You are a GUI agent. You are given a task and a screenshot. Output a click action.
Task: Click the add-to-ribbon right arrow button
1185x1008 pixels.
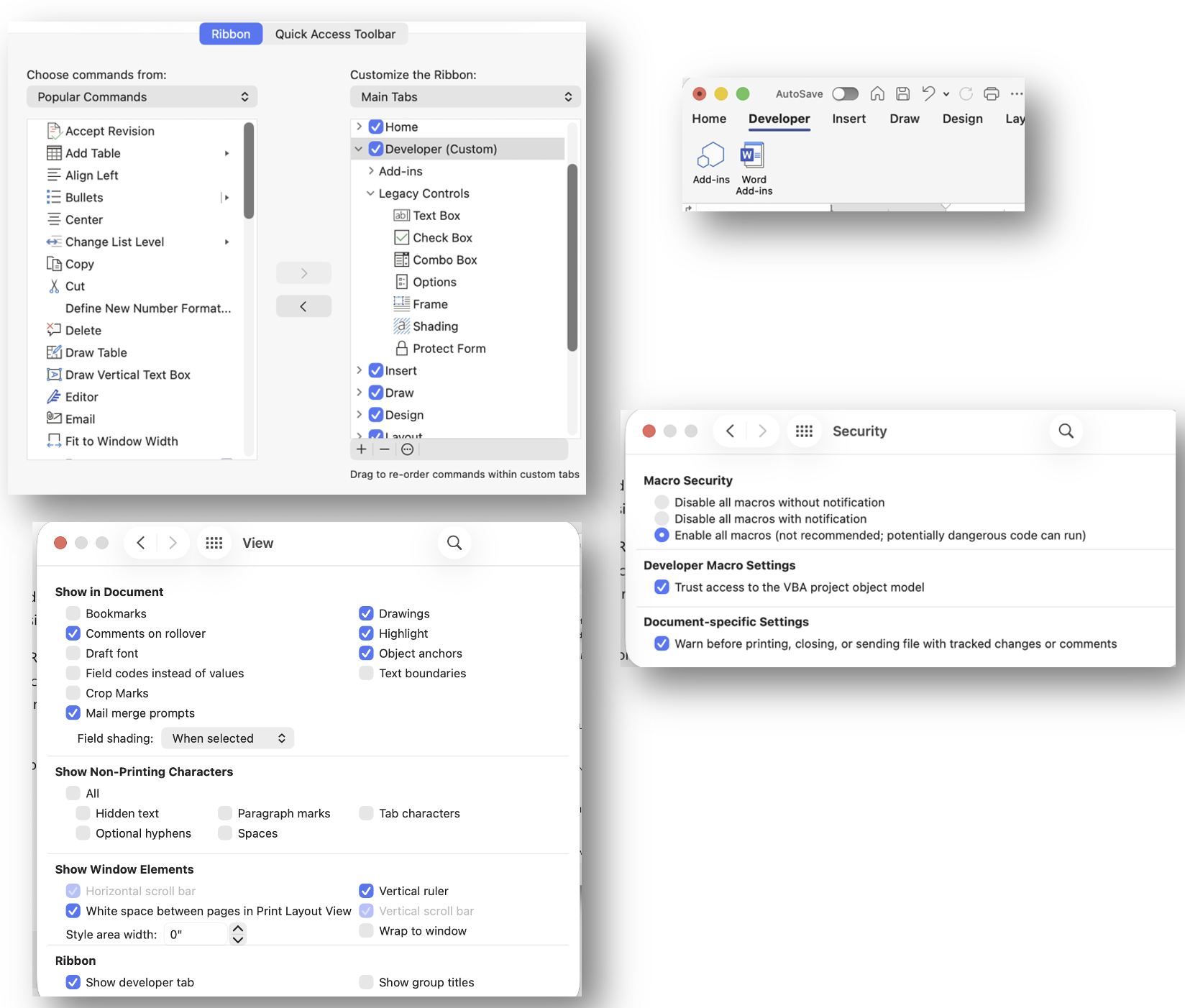coord(303,273)
